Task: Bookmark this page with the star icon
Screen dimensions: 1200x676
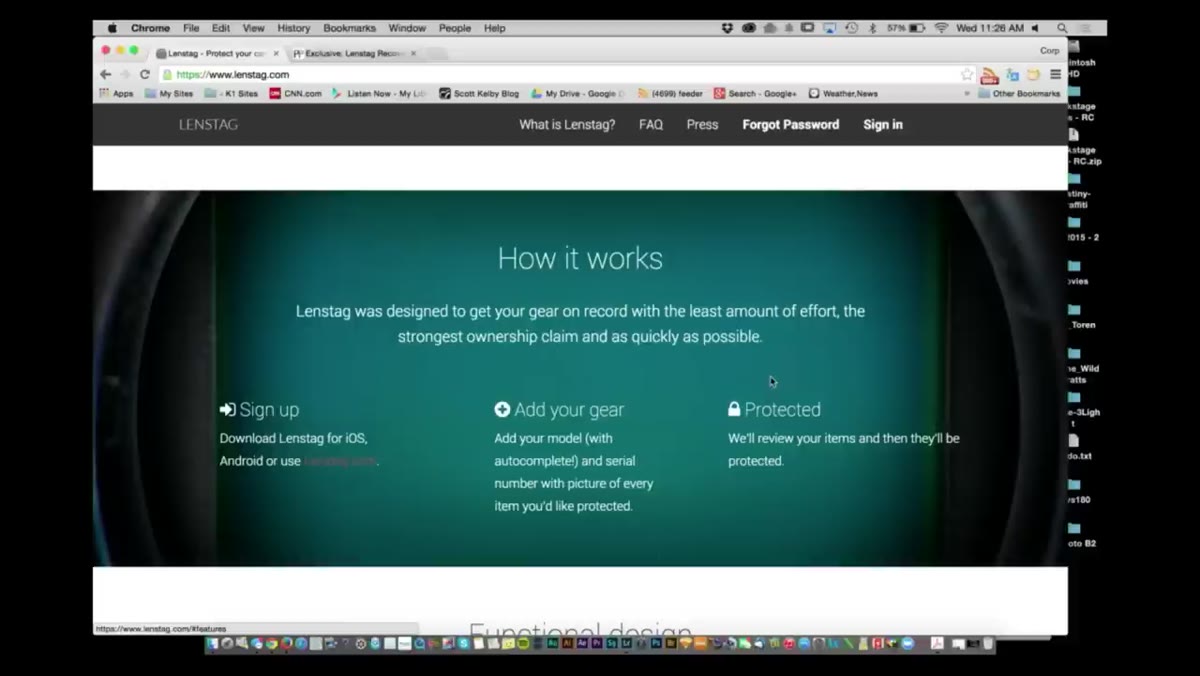Action: click(x=967, y=74)
